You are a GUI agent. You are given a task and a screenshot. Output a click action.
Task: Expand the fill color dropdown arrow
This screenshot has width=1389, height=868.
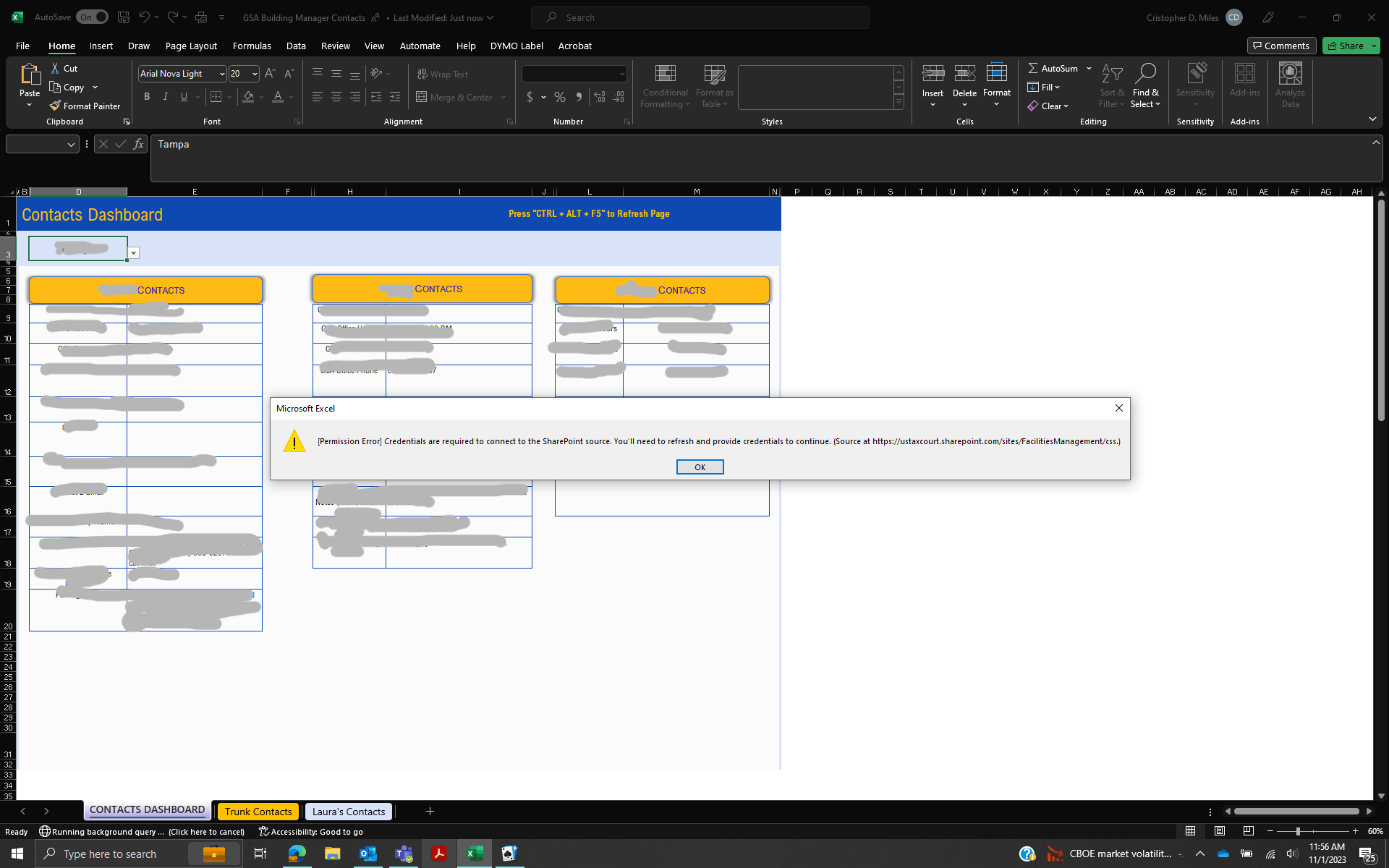tap(263, 97)
